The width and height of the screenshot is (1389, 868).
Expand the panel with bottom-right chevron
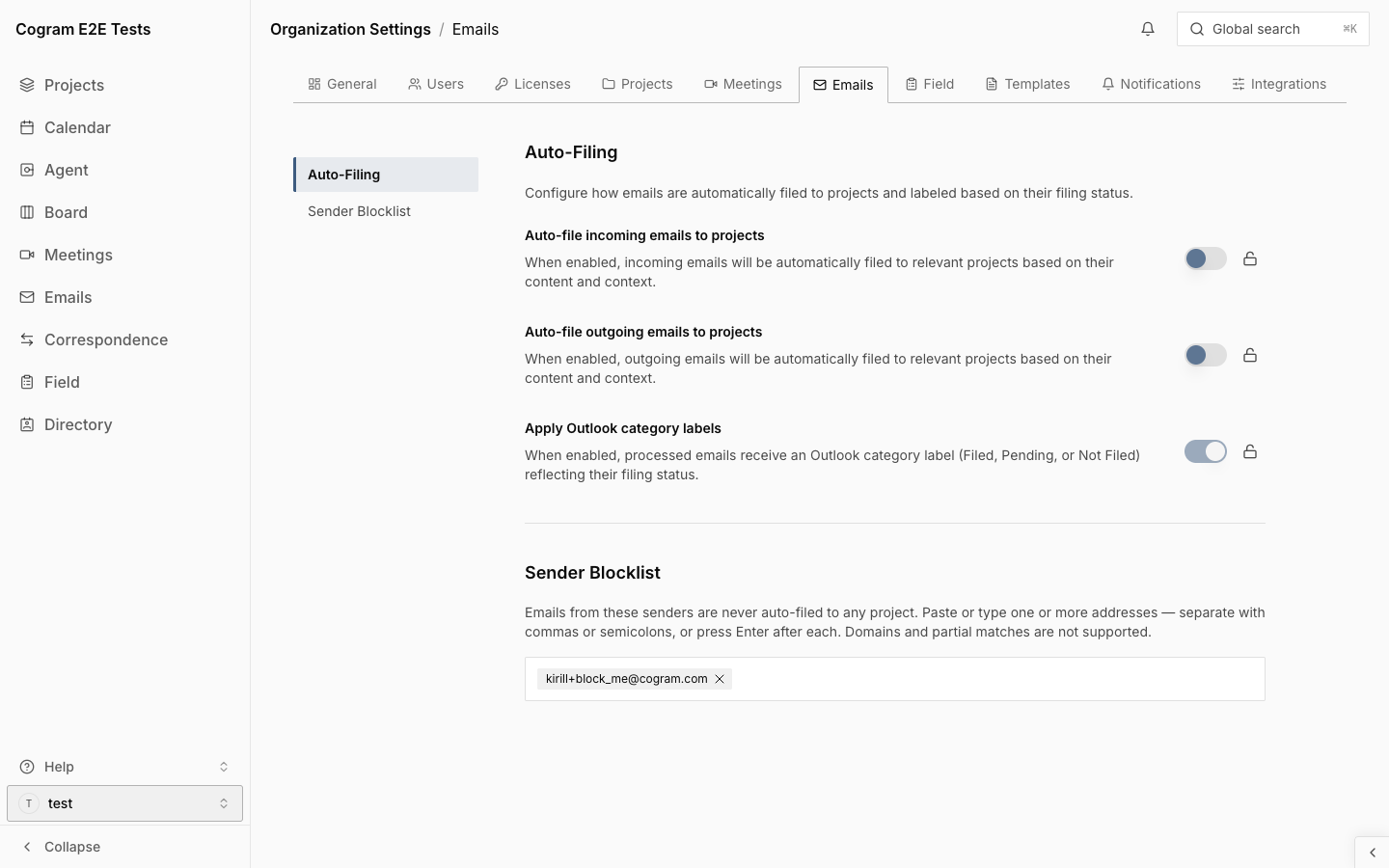(x=1372, y=853)
